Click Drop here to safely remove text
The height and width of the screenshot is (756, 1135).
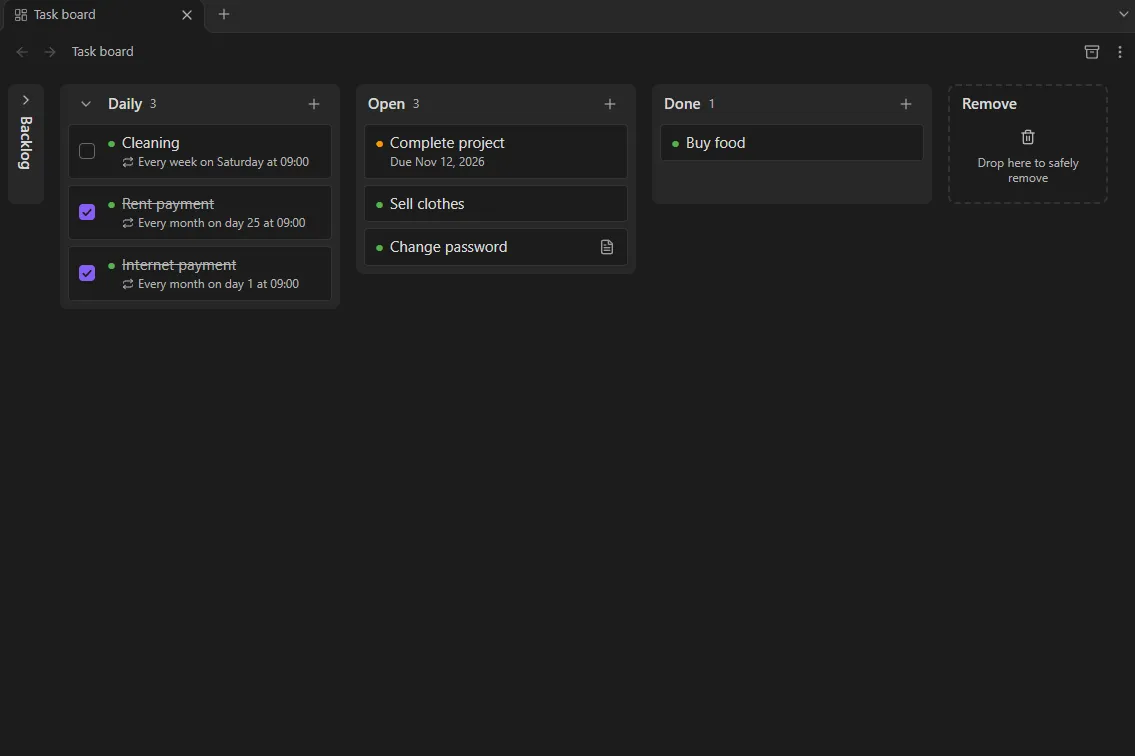point(1028,171)
